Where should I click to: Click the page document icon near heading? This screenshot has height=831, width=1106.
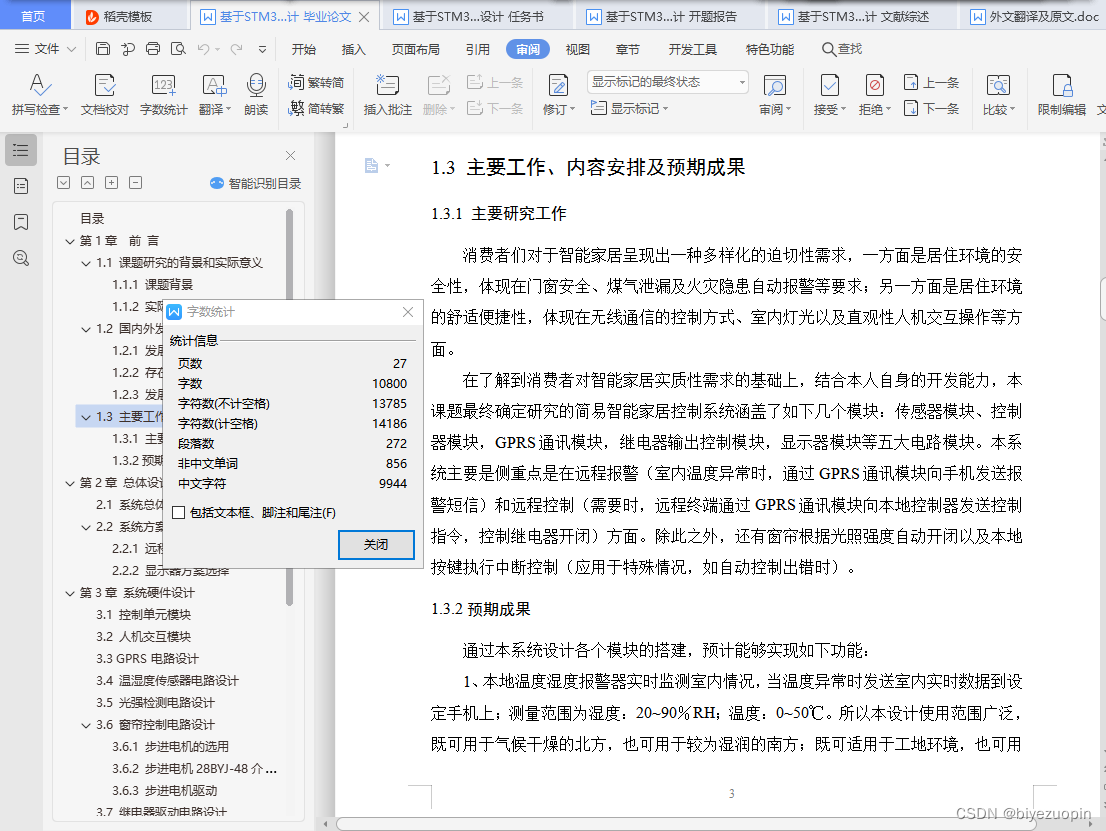(371, 166)
